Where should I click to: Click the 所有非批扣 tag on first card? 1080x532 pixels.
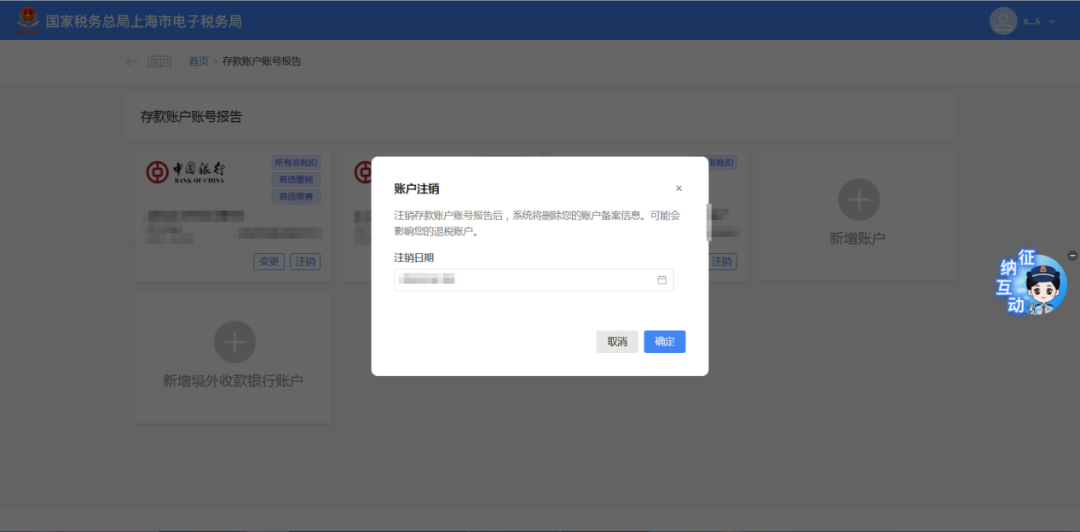[x=296, y=162]
